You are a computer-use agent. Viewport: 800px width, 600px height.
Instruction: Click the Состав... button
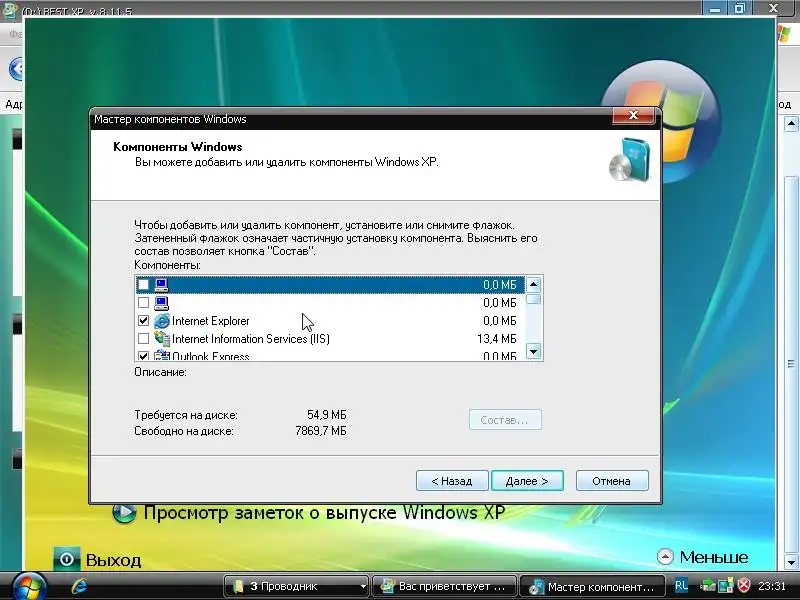pyautogui.click(x=505, y=419)
